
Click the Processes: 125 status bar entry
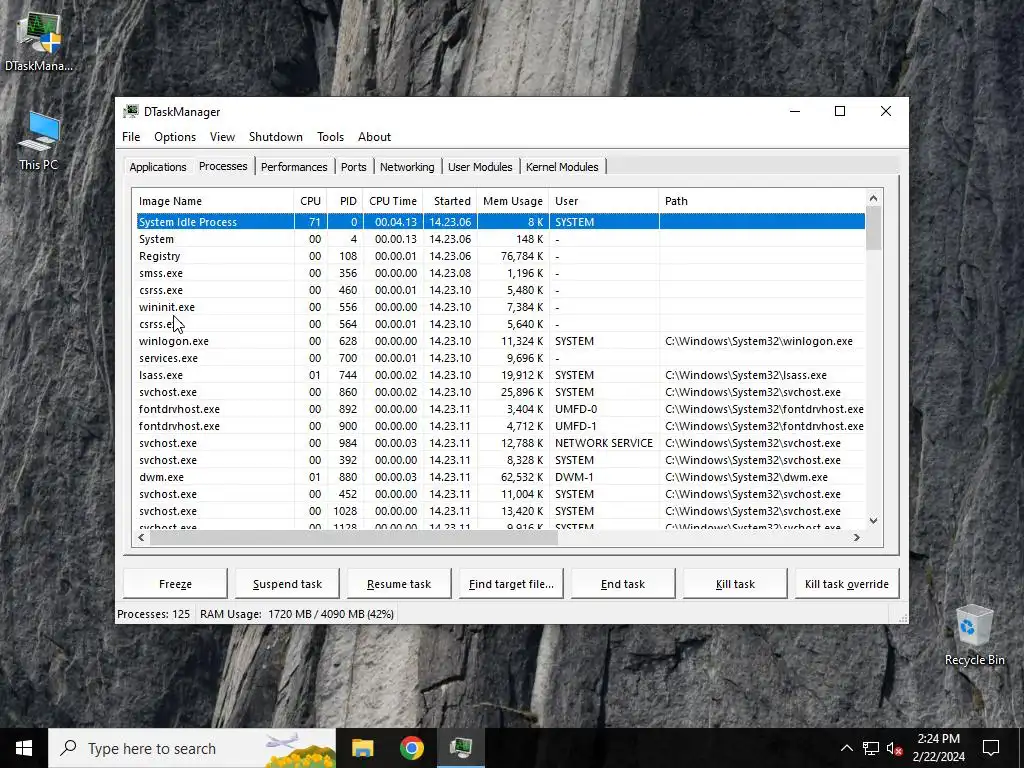point(153,614)
